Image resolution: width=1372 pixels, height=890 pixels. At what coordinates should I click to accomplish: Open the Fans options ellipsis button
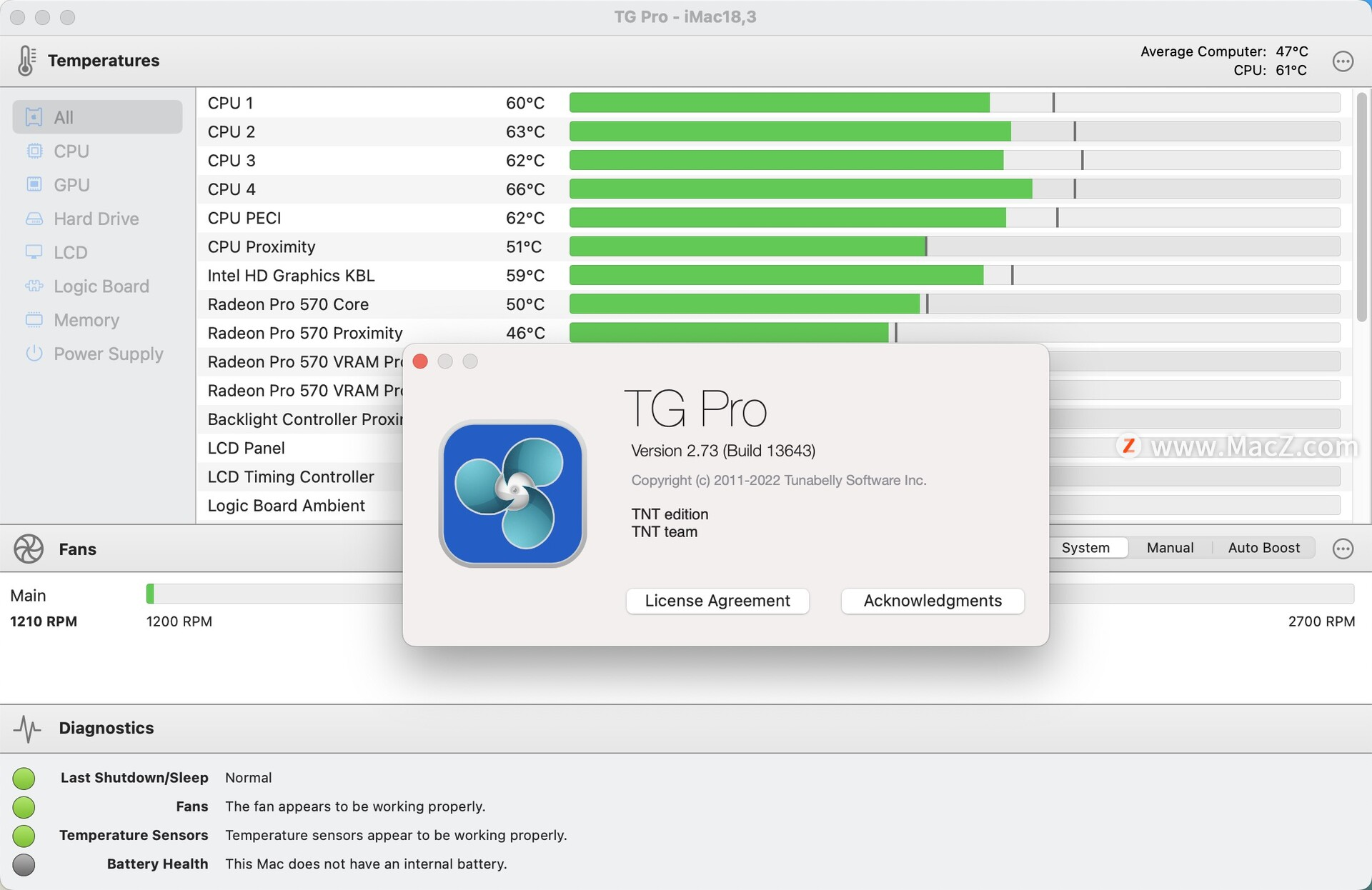tap(1343, 549)
